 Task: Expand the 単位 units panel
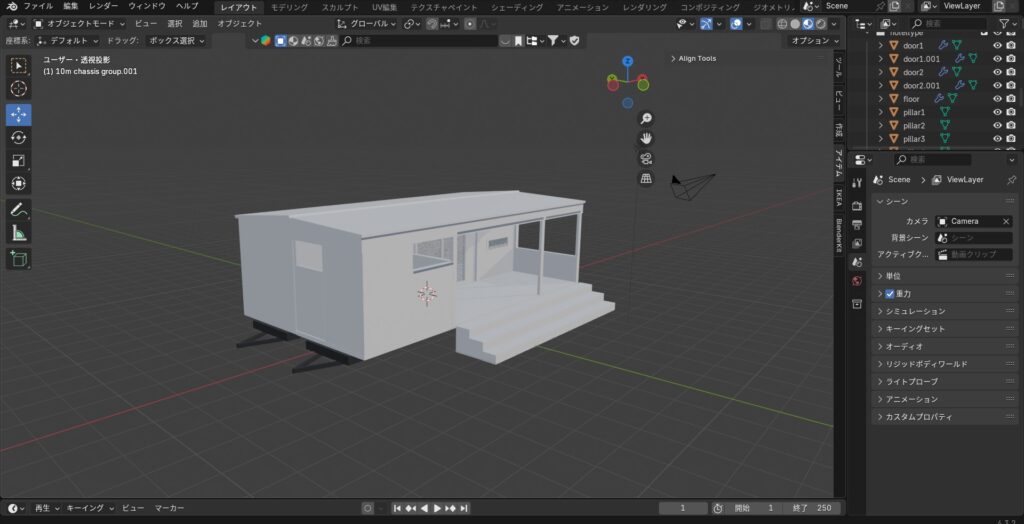click(x=893, y=276)
